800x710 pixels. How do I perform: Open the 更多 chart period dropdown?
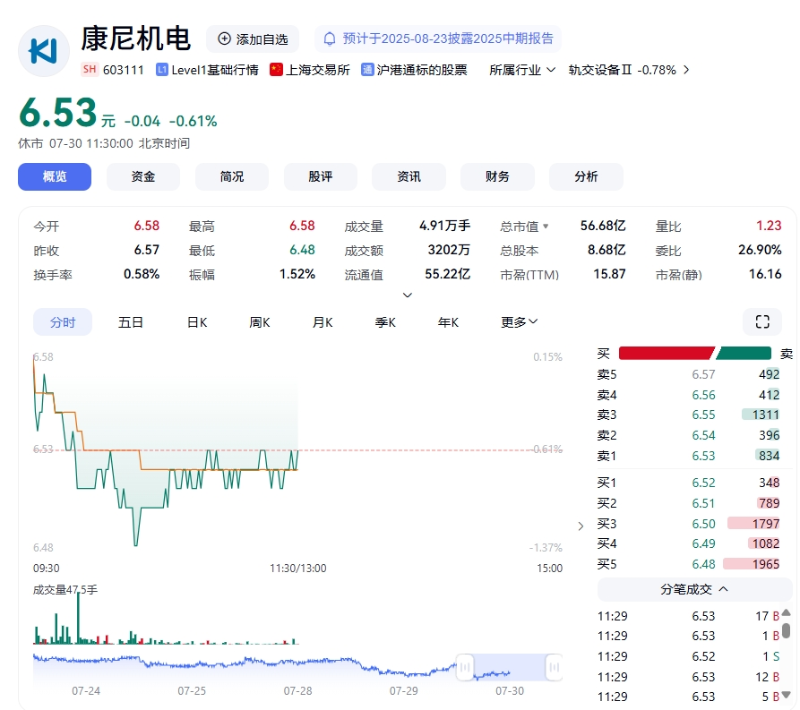pos(519,322)
